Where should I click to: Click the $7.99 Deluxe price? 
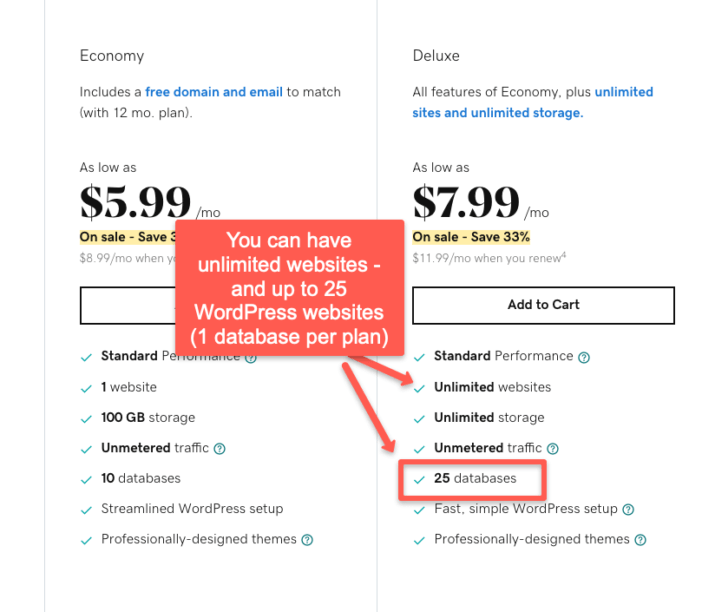[466, 202]
